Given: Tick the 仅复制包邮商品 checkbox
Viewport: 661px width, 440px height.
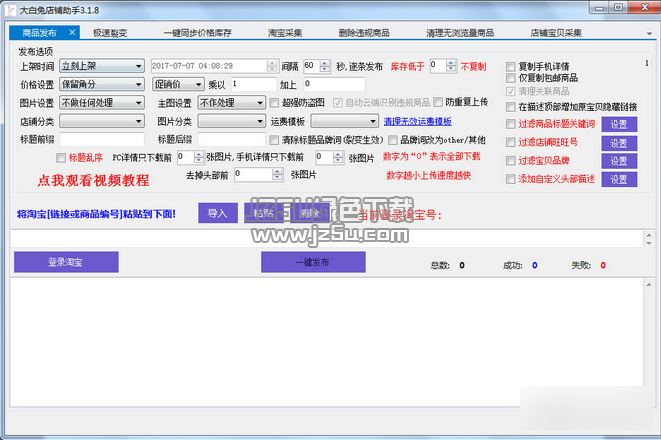Looking at the screenshot, I should tap(511, 78).
